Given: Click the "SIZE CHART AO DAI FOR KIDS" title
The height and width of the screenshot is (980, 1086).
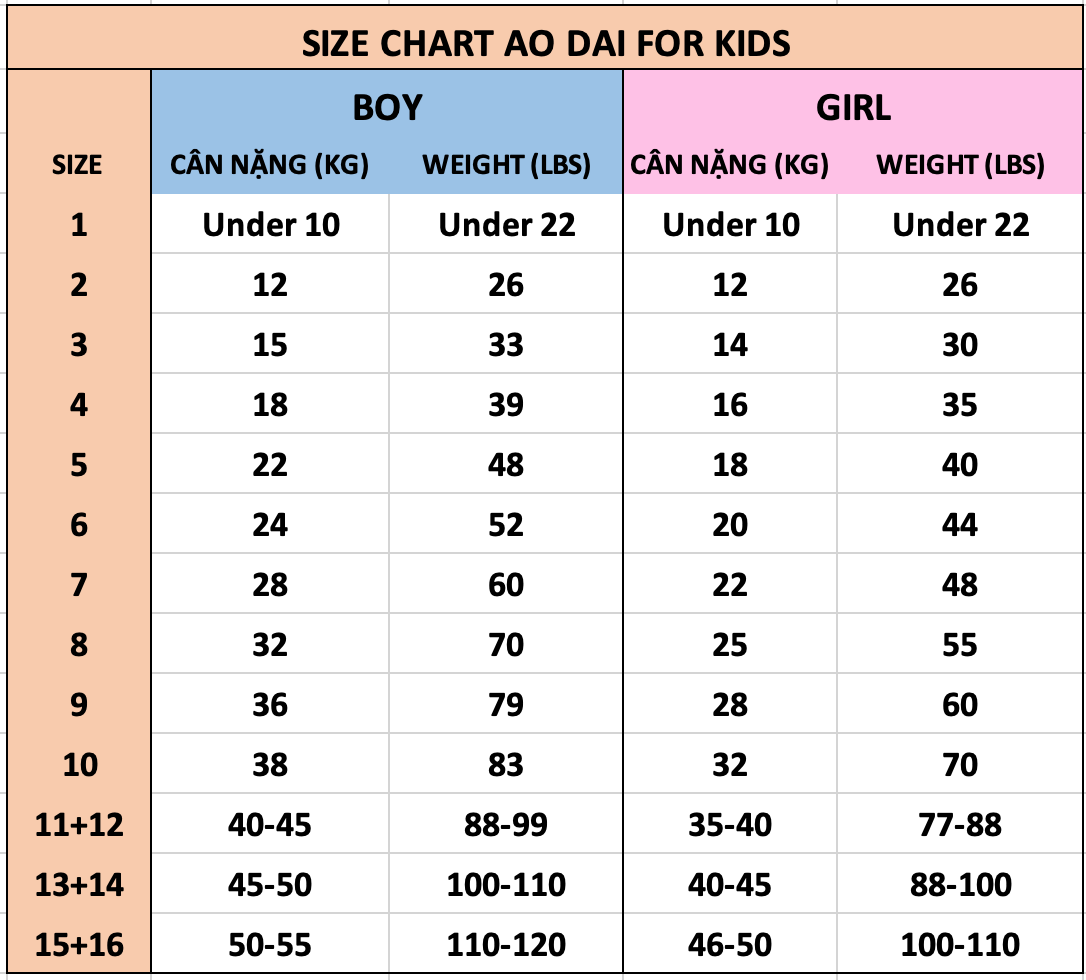Looking at the screenshot, I should pyautogui.click(x=546, y=44).
